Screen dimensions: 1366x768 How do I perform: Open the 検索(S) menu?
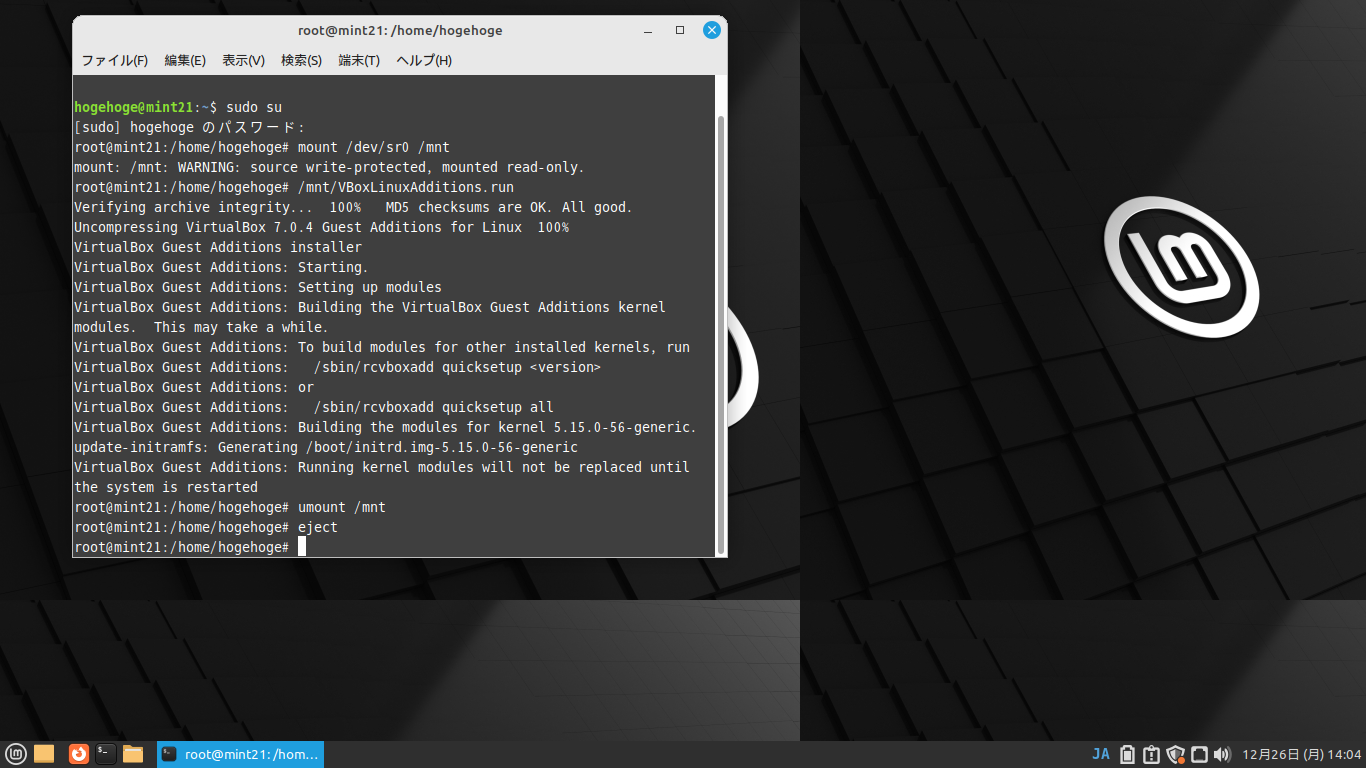tap(301, 60)
